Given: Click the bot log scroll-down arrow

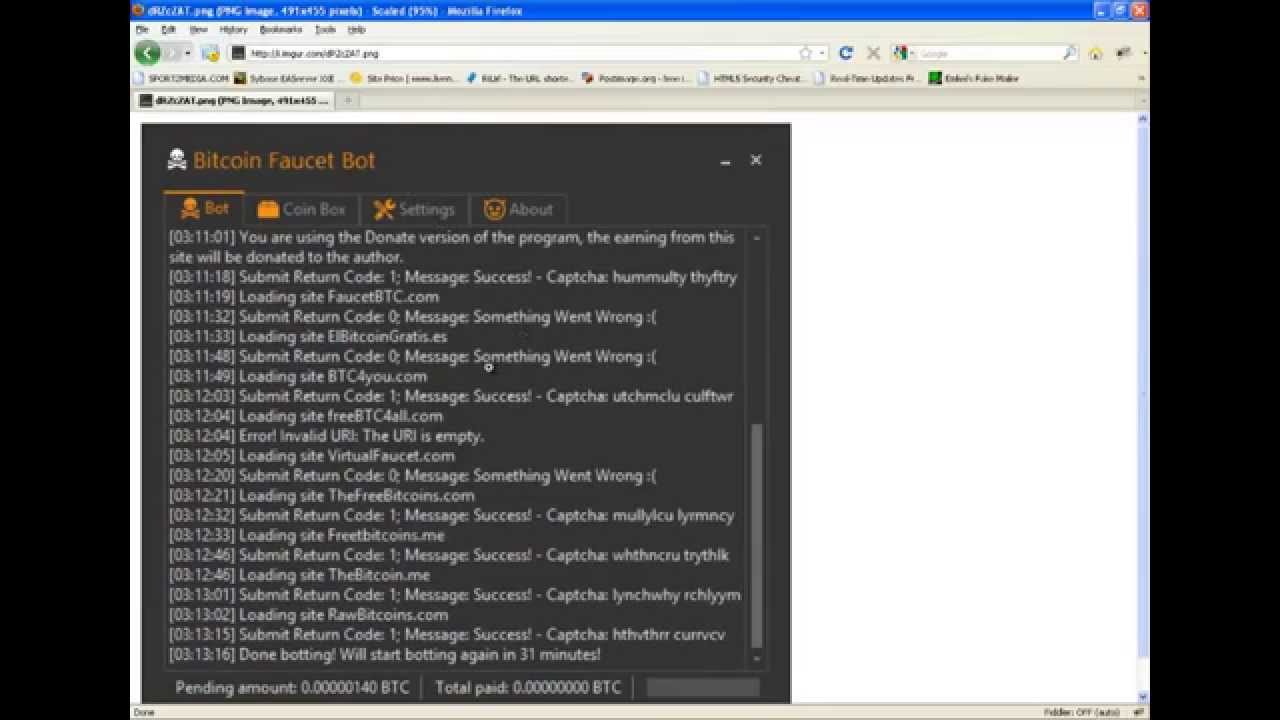Looking at the screenshot, I should 756,659.
